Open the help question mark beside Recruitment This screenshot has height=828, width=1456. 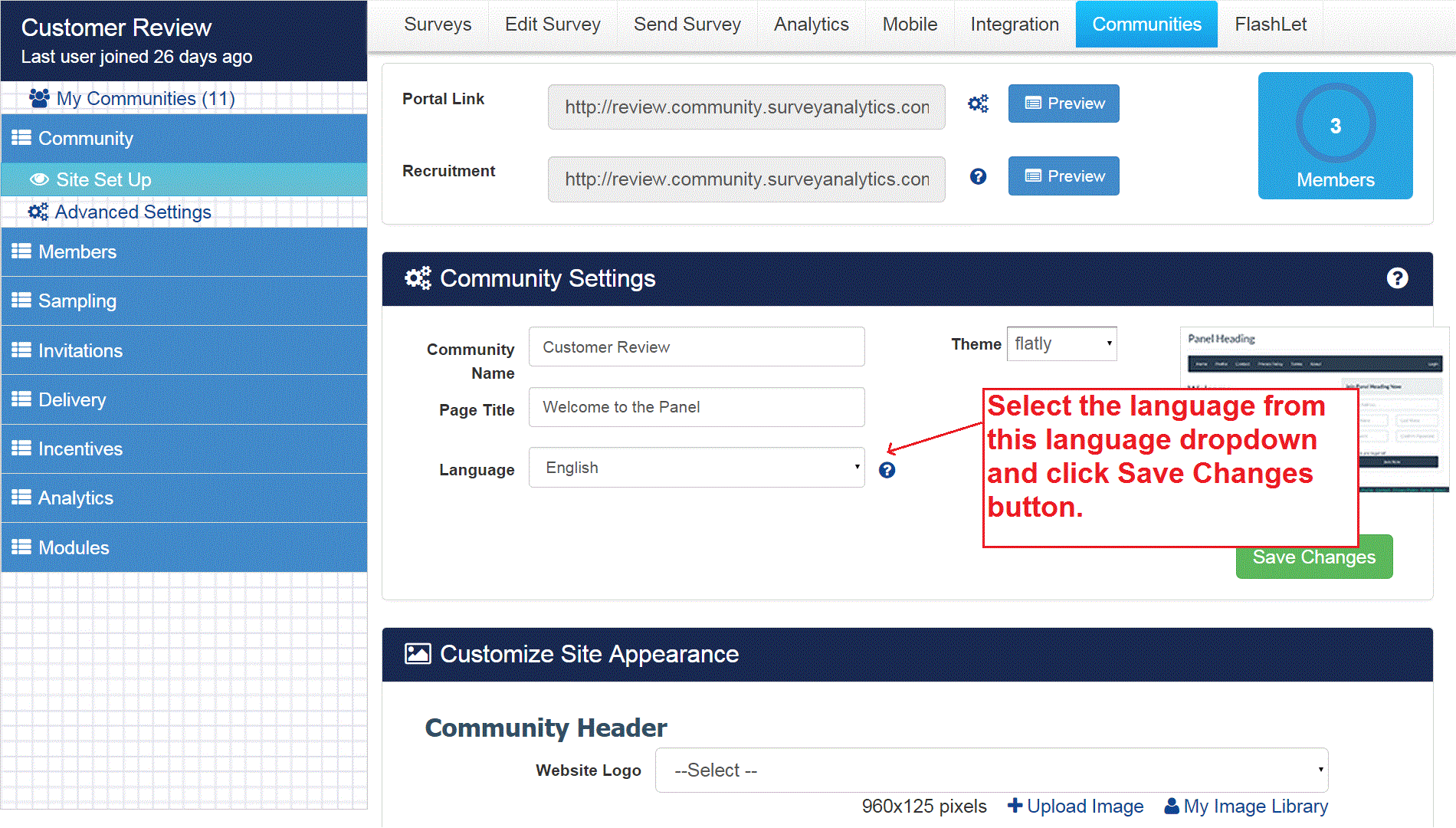pos(978,176)
